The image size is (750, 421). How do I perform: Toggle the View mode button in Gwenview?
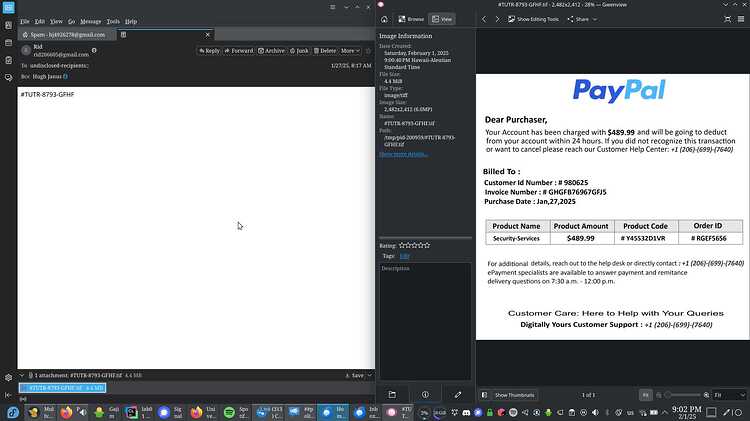click(x=442, y=19)
